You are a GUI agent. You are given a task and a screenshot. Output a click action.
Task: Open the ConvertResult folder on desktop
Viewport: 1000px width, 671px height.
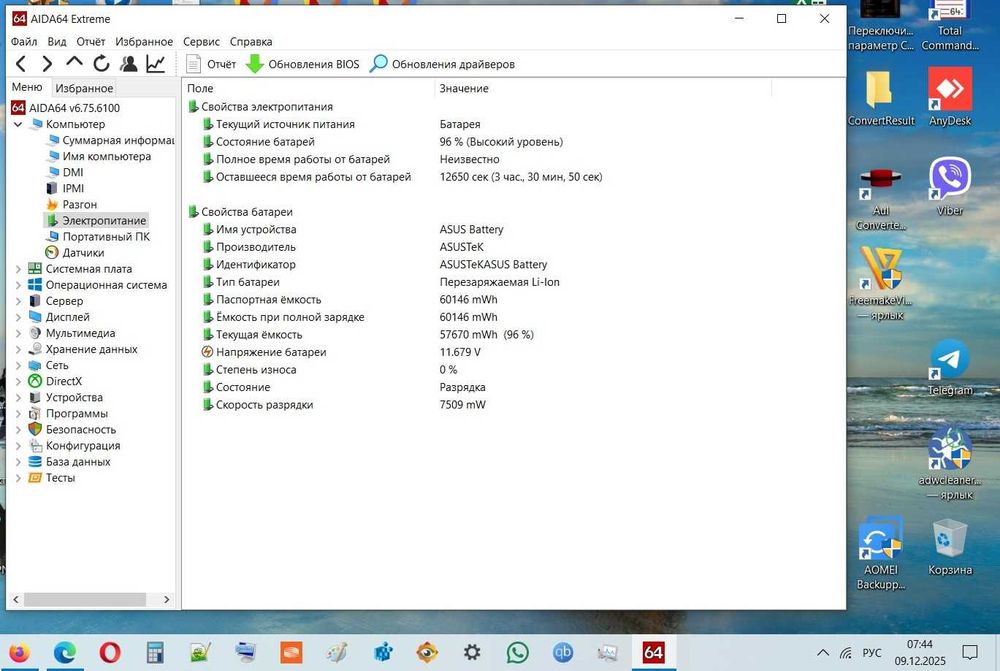coord(881,97)
